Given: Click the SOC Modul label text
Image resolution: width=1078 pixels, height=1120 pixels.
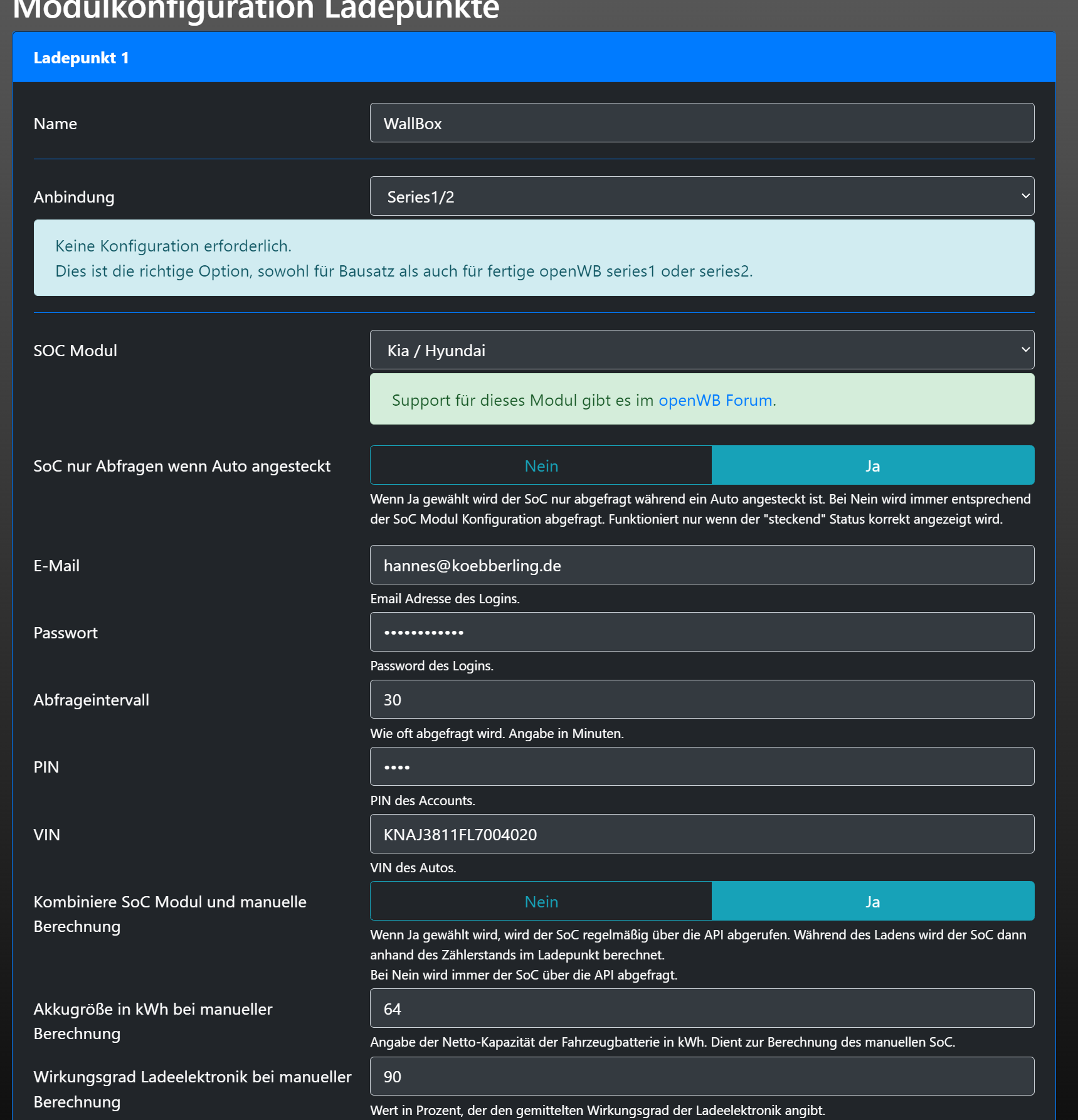Looking at the screenshot, I should [x=75, y=351].
